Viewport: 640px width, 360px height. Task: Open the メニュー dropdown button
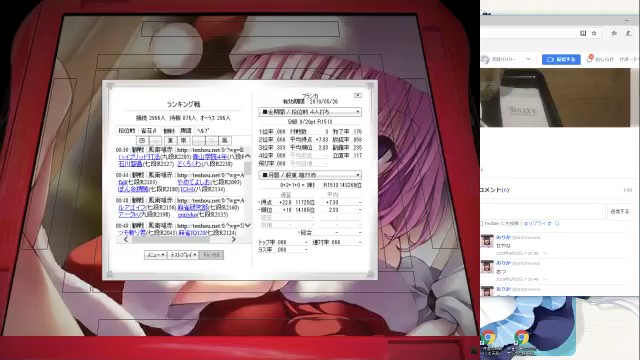155,255
